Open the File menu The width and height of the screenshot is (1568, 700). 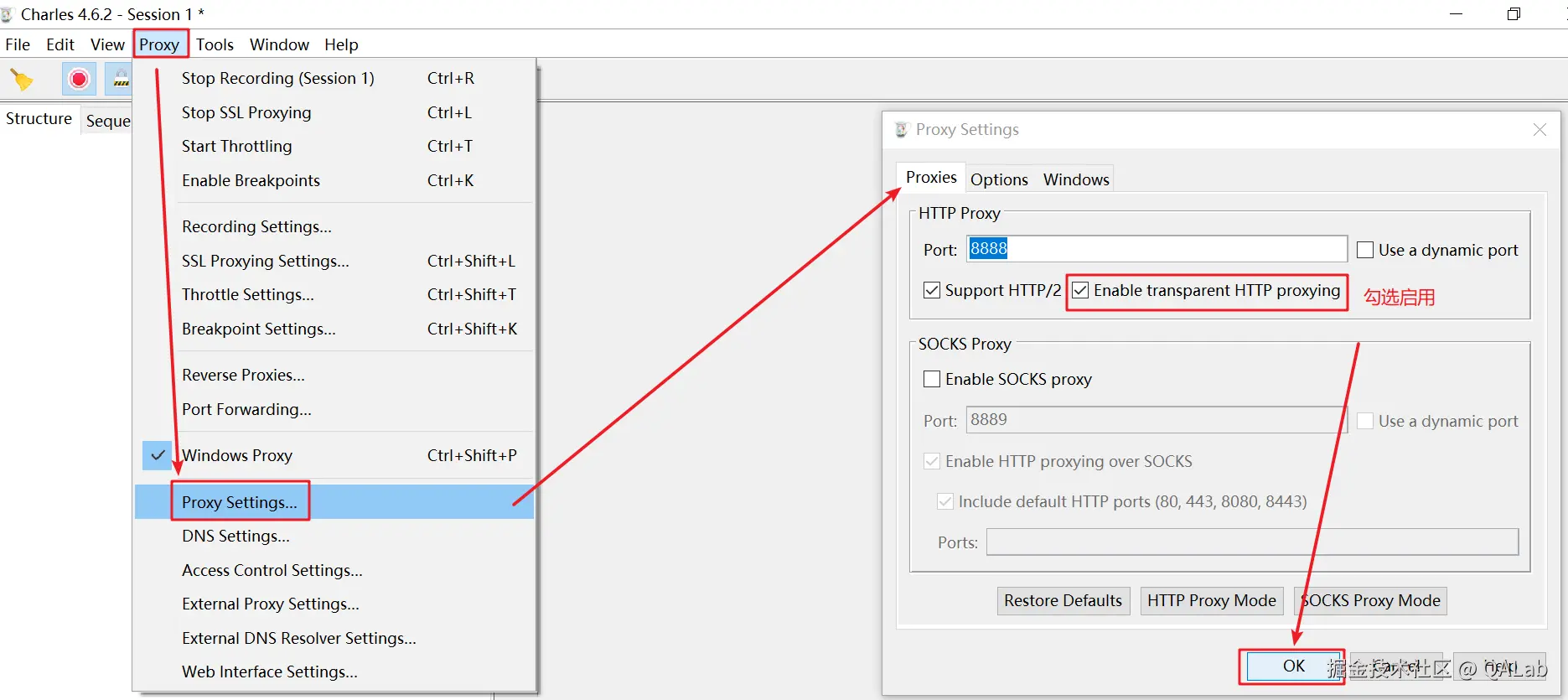(18, 44)
